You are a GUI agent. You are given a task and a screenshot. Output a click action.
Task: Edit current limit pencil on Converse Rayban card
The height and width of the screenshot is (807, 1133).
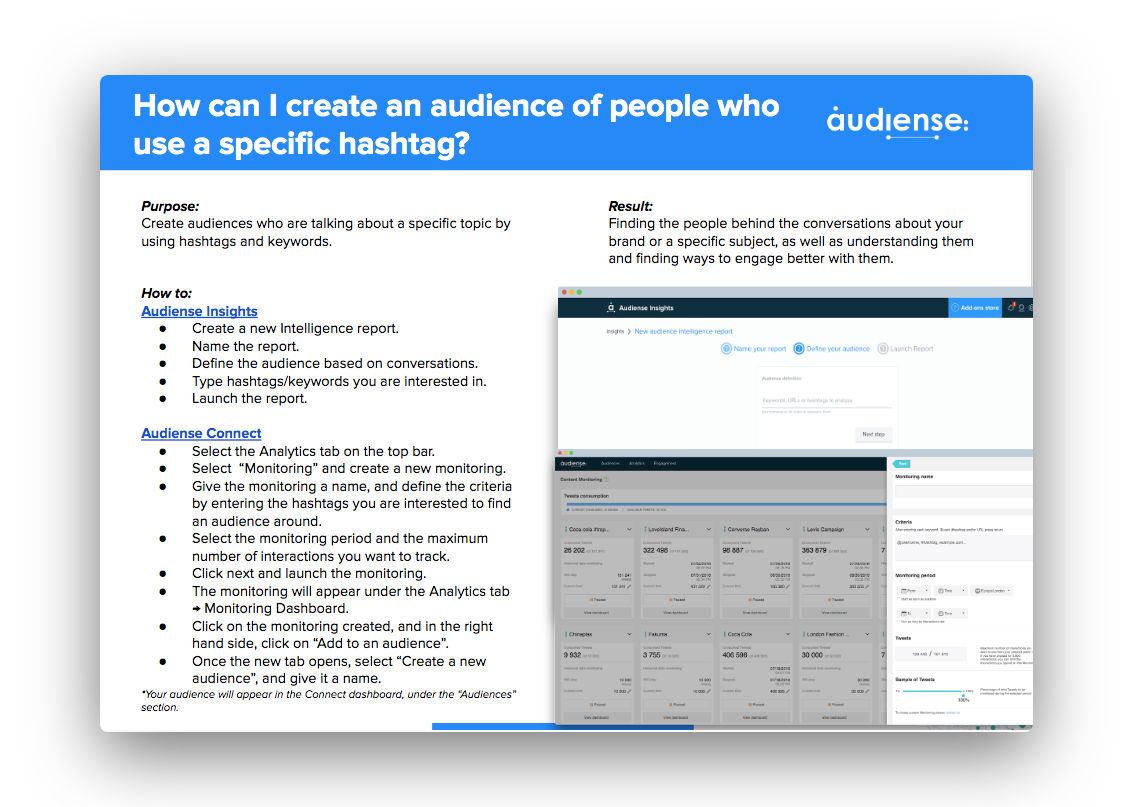click(788, 586)
